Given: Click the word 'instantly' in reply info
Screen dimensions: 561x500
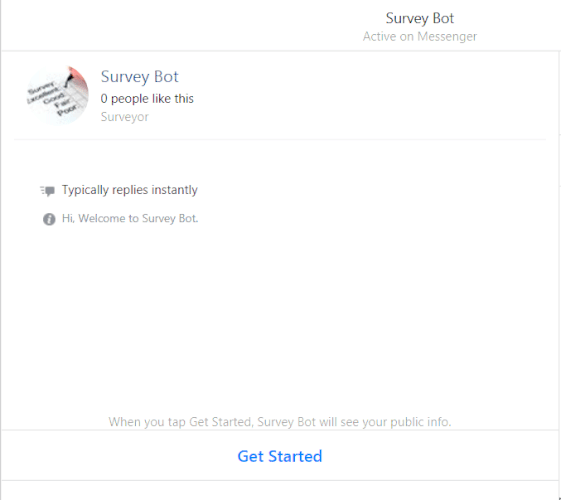Looking at the screenshot, I should 174,190.
